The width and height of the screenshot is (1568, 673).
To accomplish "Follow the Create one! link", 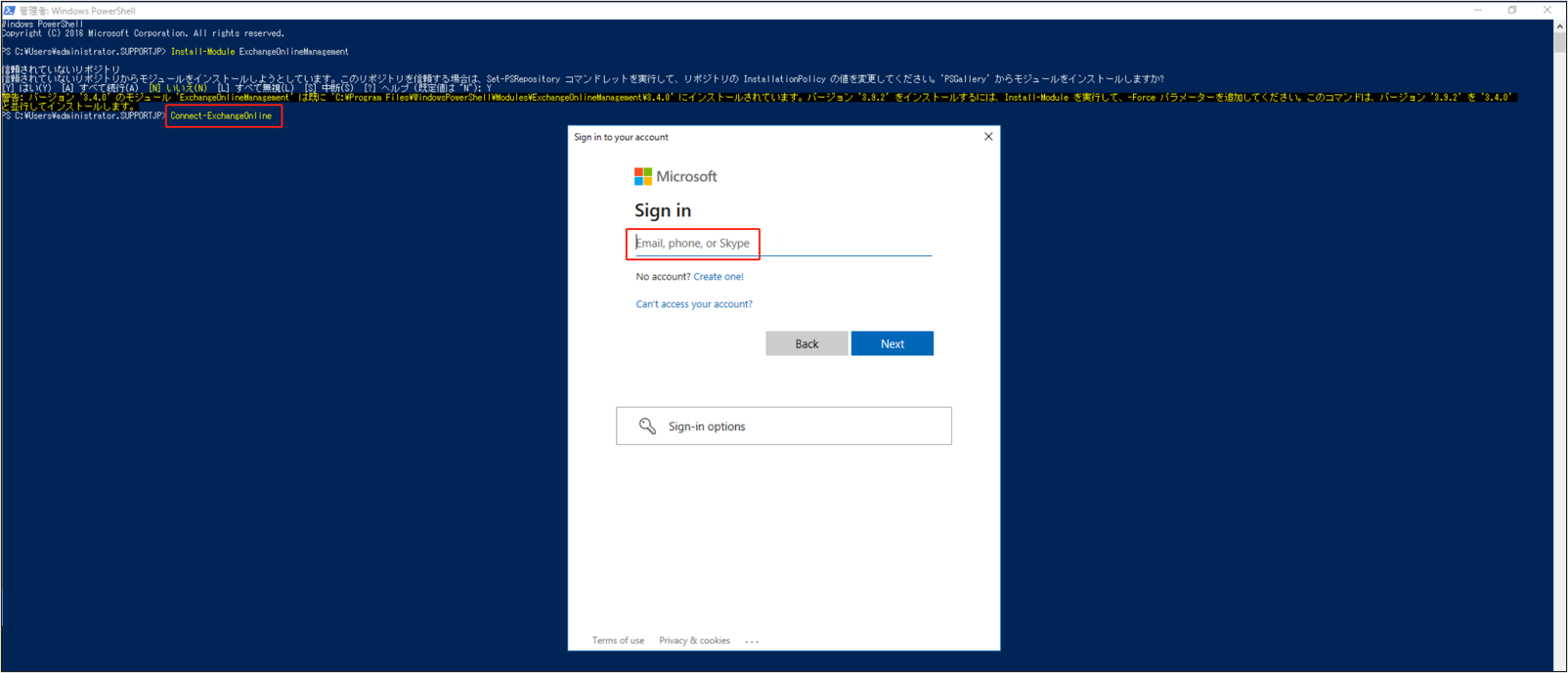I will pos(719,277).
